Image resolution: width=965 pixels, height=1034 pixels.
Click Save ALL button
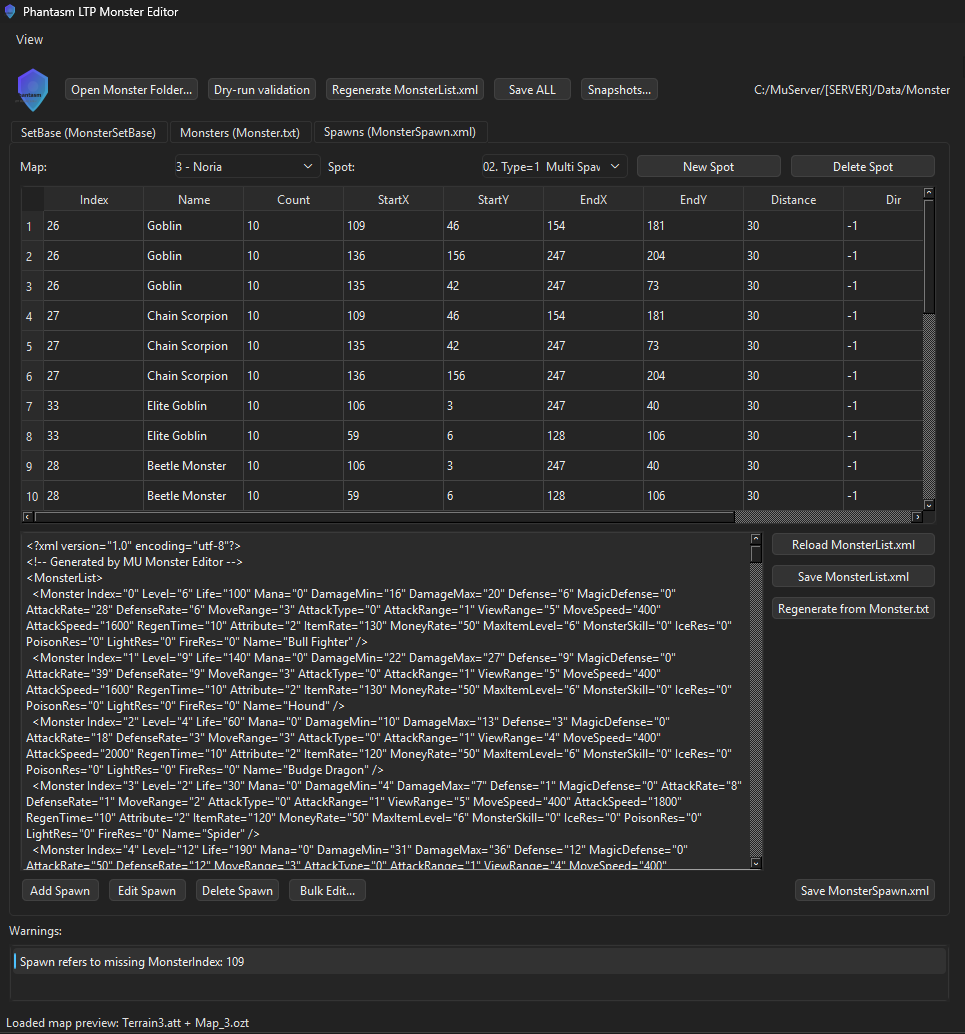pyautogui.click(x=532, y=90)
